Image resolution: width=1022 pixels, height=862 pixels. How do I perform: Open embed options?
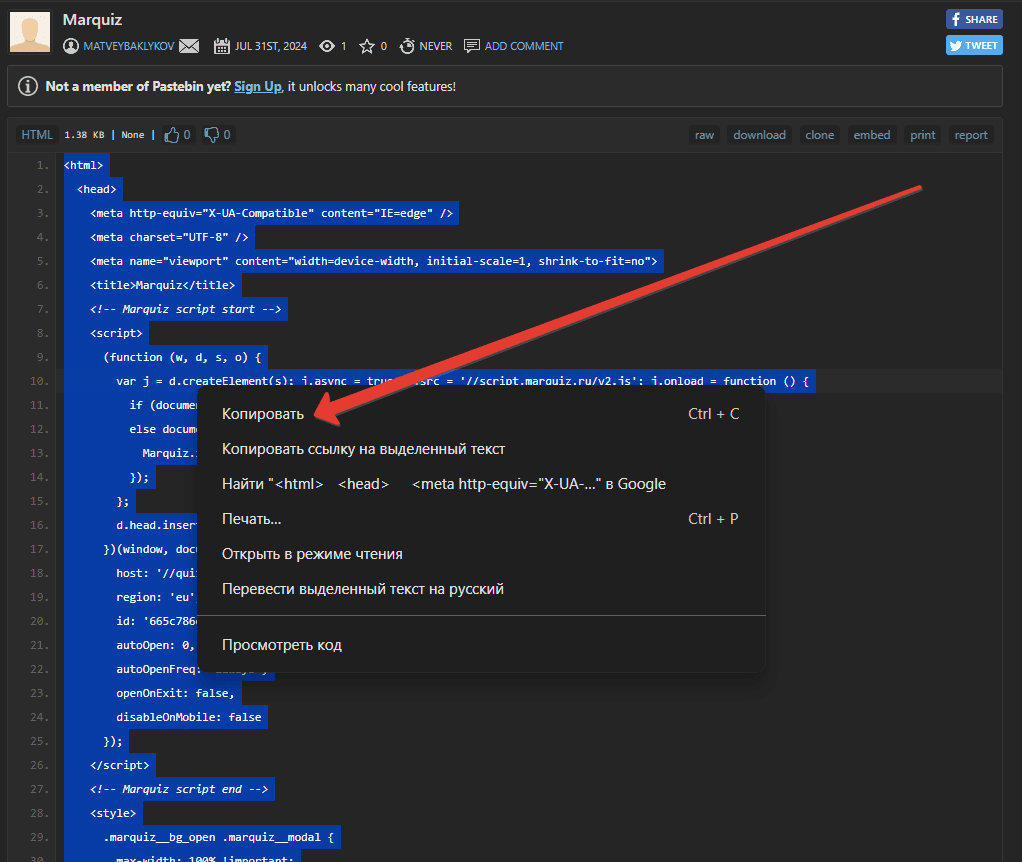(871, 135)
